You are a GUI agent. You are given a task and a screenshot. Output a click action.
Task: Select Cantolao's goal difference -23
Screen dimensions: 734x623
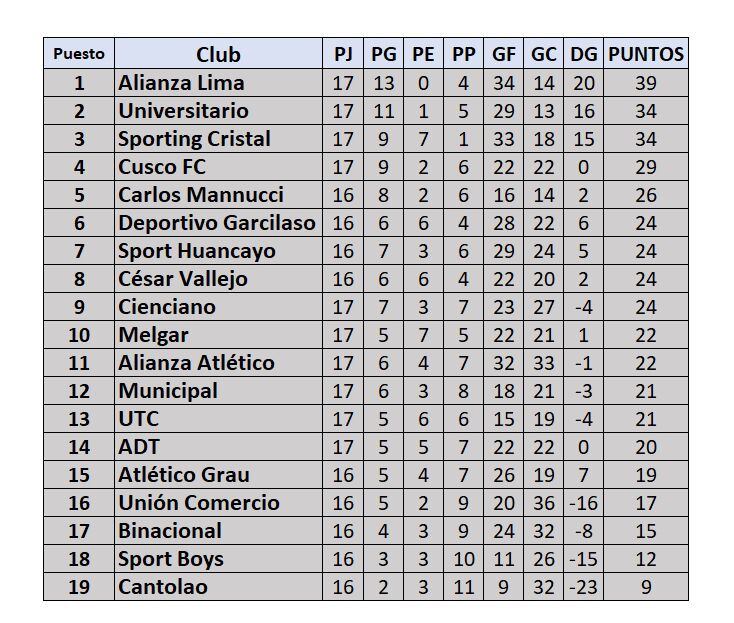(582, 586)
